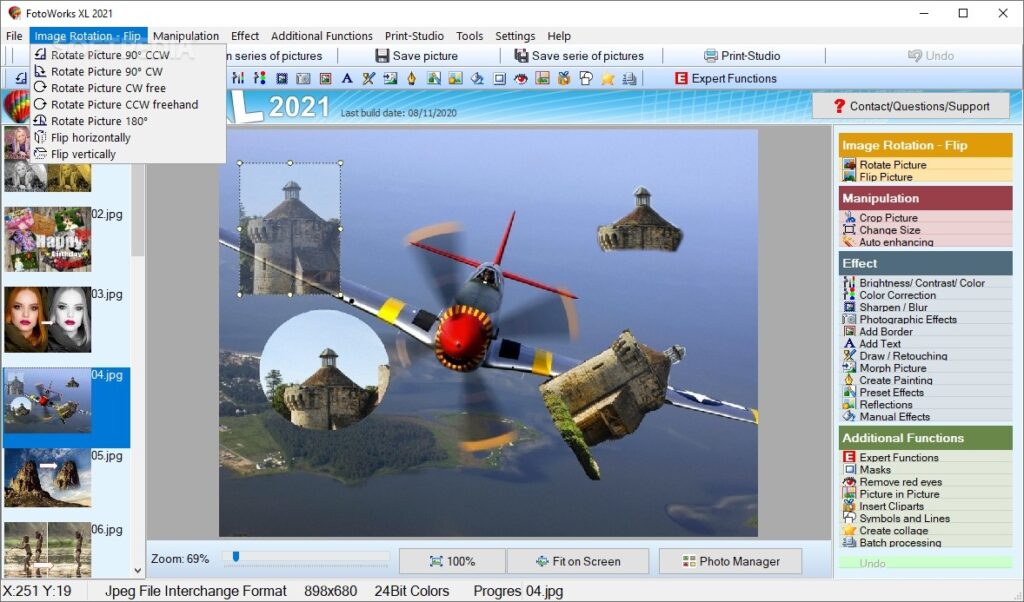Open the Photo Manager button
Image resolution: width=1024 pixels, height=602 pixels.
[731, 561]
